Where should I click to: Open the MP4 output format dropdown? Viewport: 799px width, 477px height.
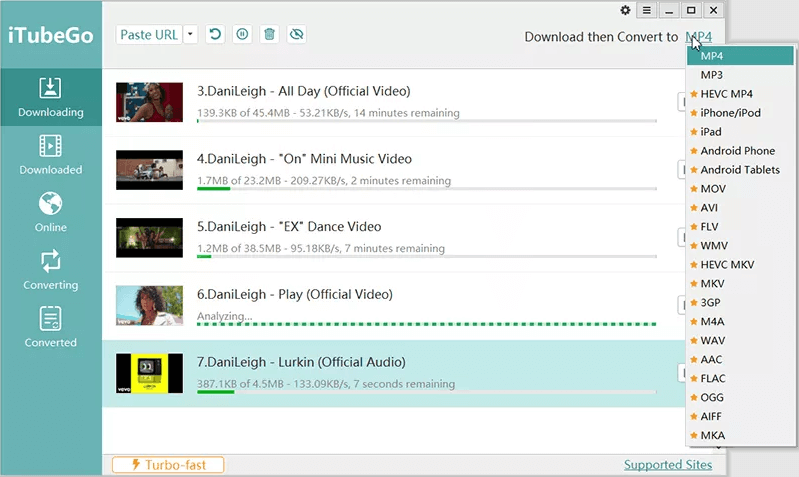(x=699, y=37)
